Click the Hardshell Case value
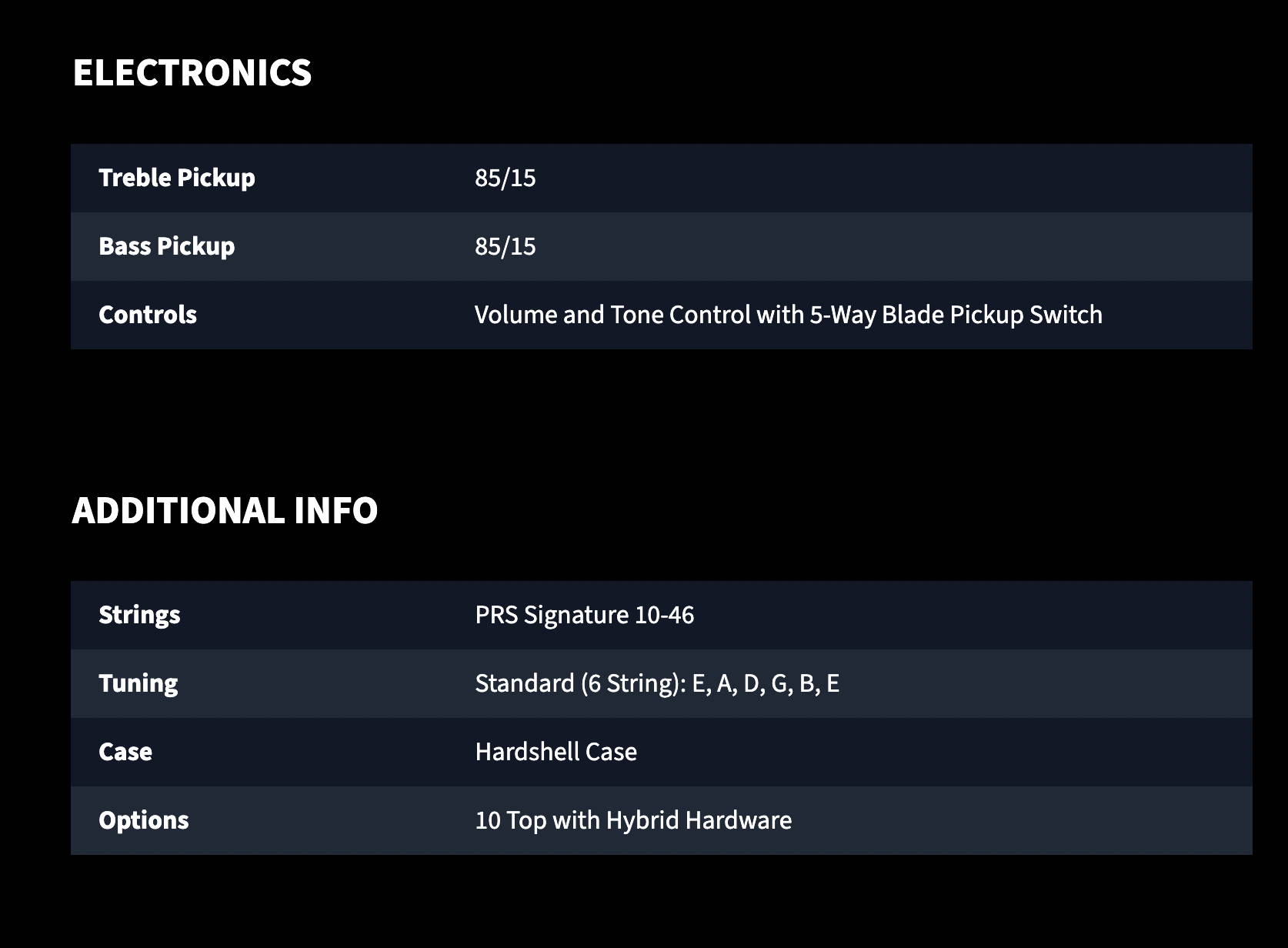This screenshot has height=948, width=1288. [556, 752]
